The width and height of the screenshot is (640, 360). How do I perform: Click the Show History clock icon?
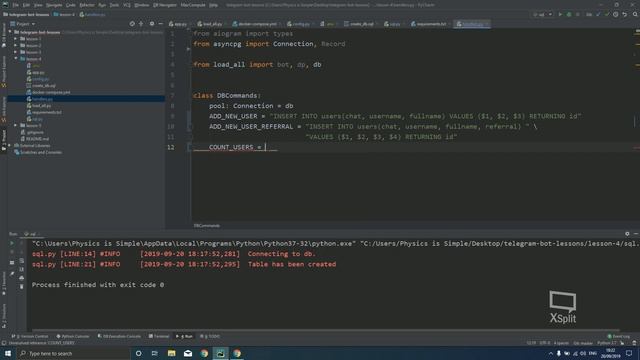coord(616,14)
